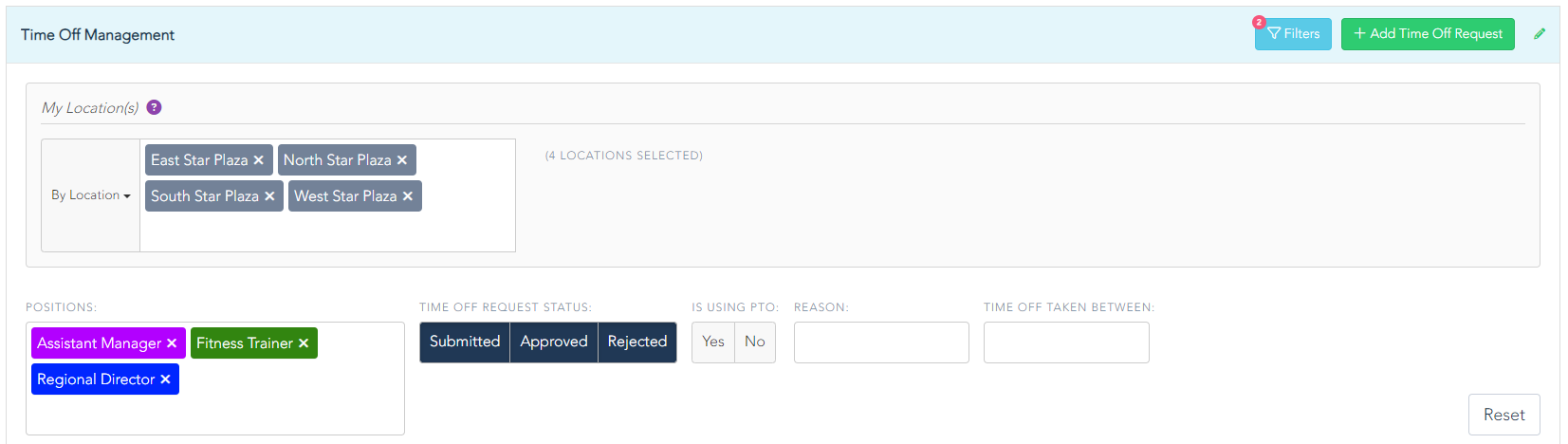The image size is (1568, 444).
Task: Remove Assistant Manager position tag
Action: [x=172, y=343]
